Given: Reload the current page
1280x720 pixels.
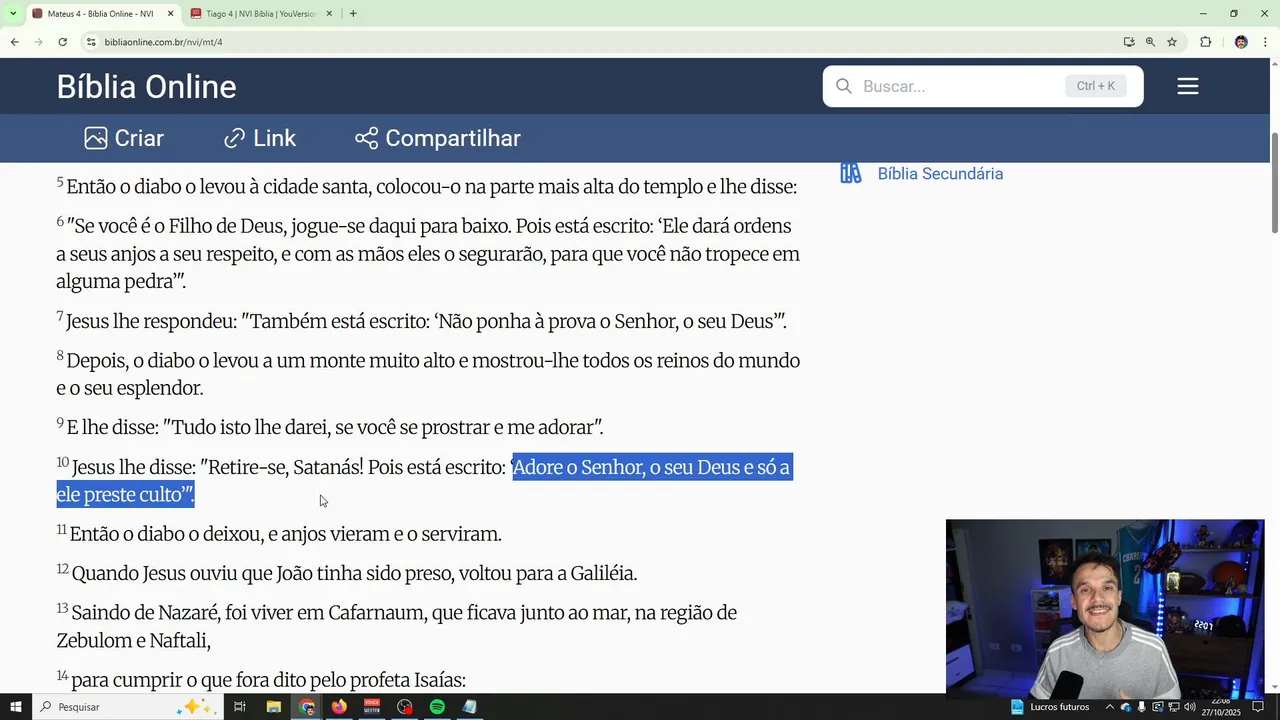Looking at the screenshot, I should (x=62, y=42).
